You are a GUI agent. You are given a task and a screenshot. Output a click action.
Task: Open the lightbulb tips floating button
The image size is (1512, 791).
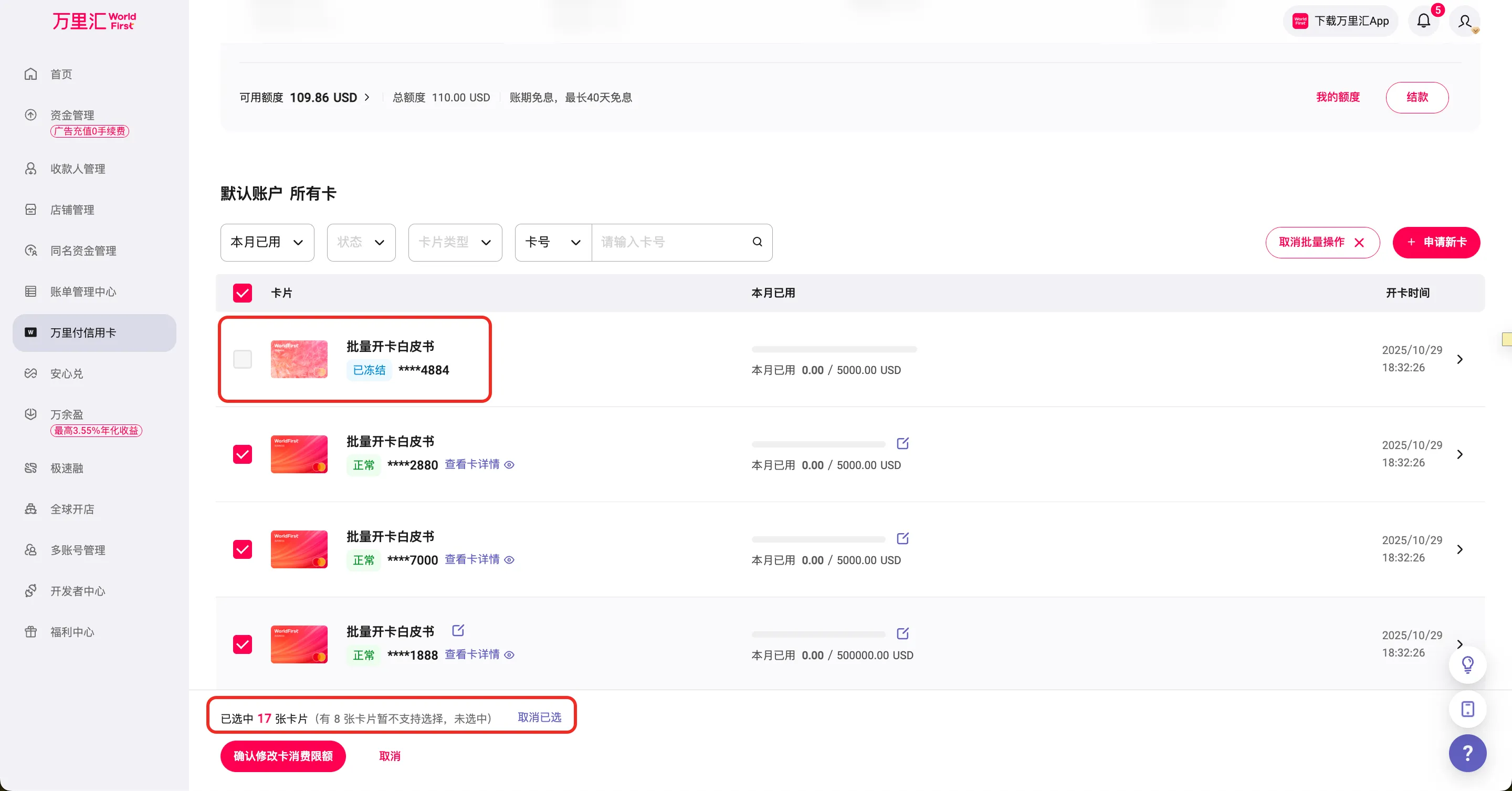pos(1467,664)
